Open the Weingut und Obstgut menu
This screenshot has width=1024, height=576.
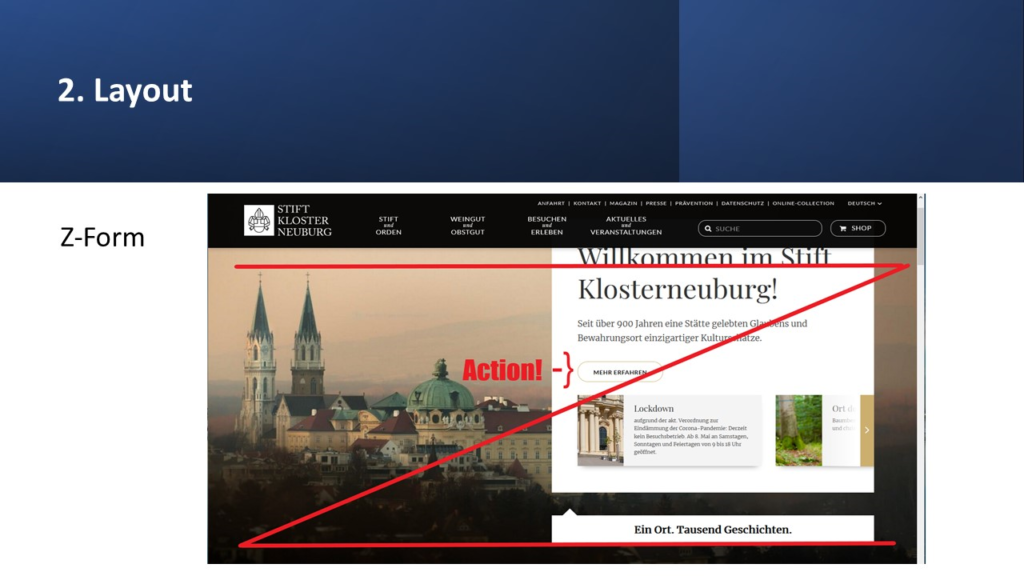coord(467,226)
